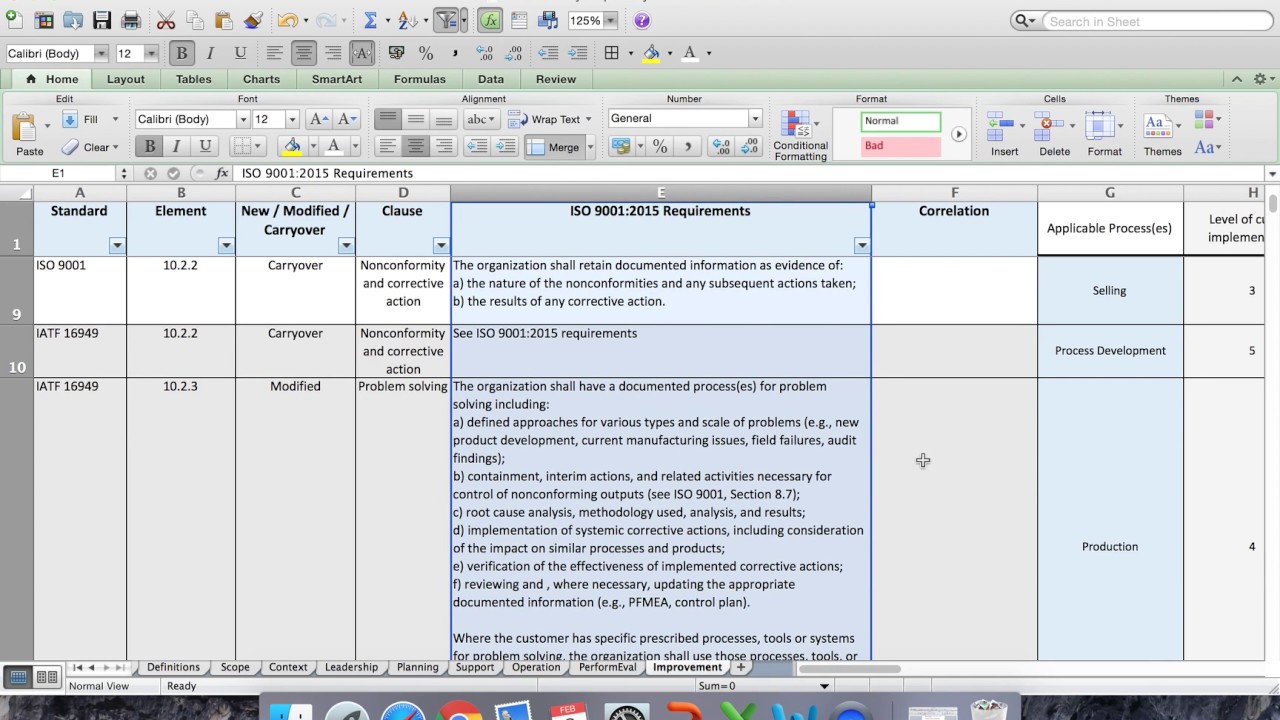Image resolution: width=1280 pixels, height=720 pixels.
Task: Undo the last action
Action: pos(286,20)
